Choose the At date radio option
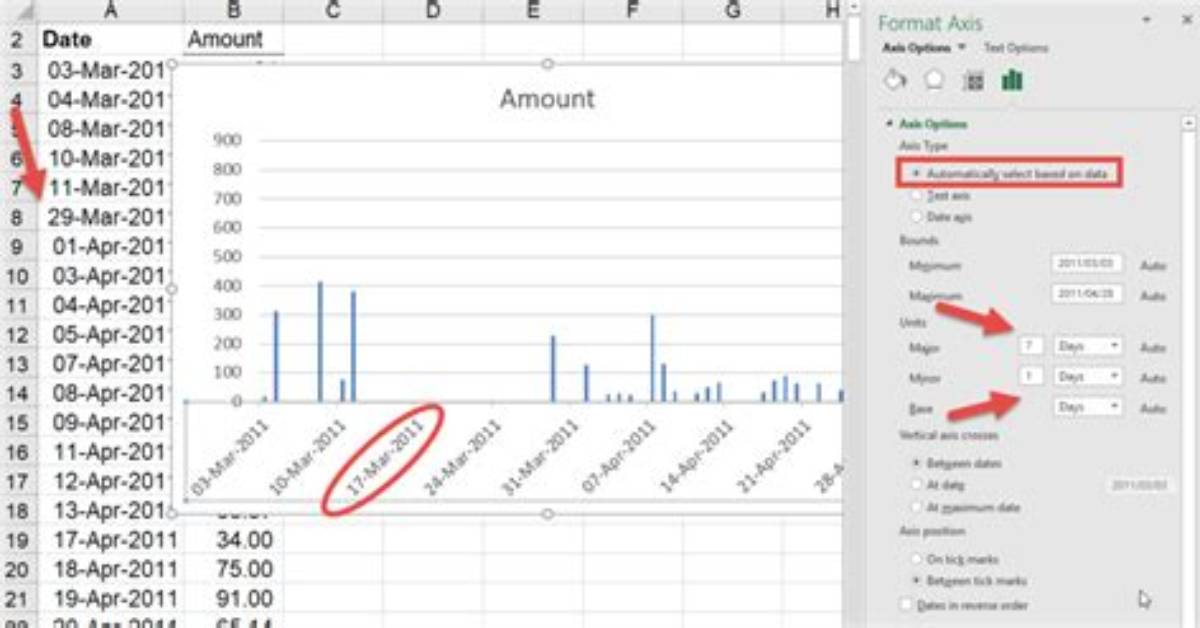 pyautogui.click(x=918, y=485)
